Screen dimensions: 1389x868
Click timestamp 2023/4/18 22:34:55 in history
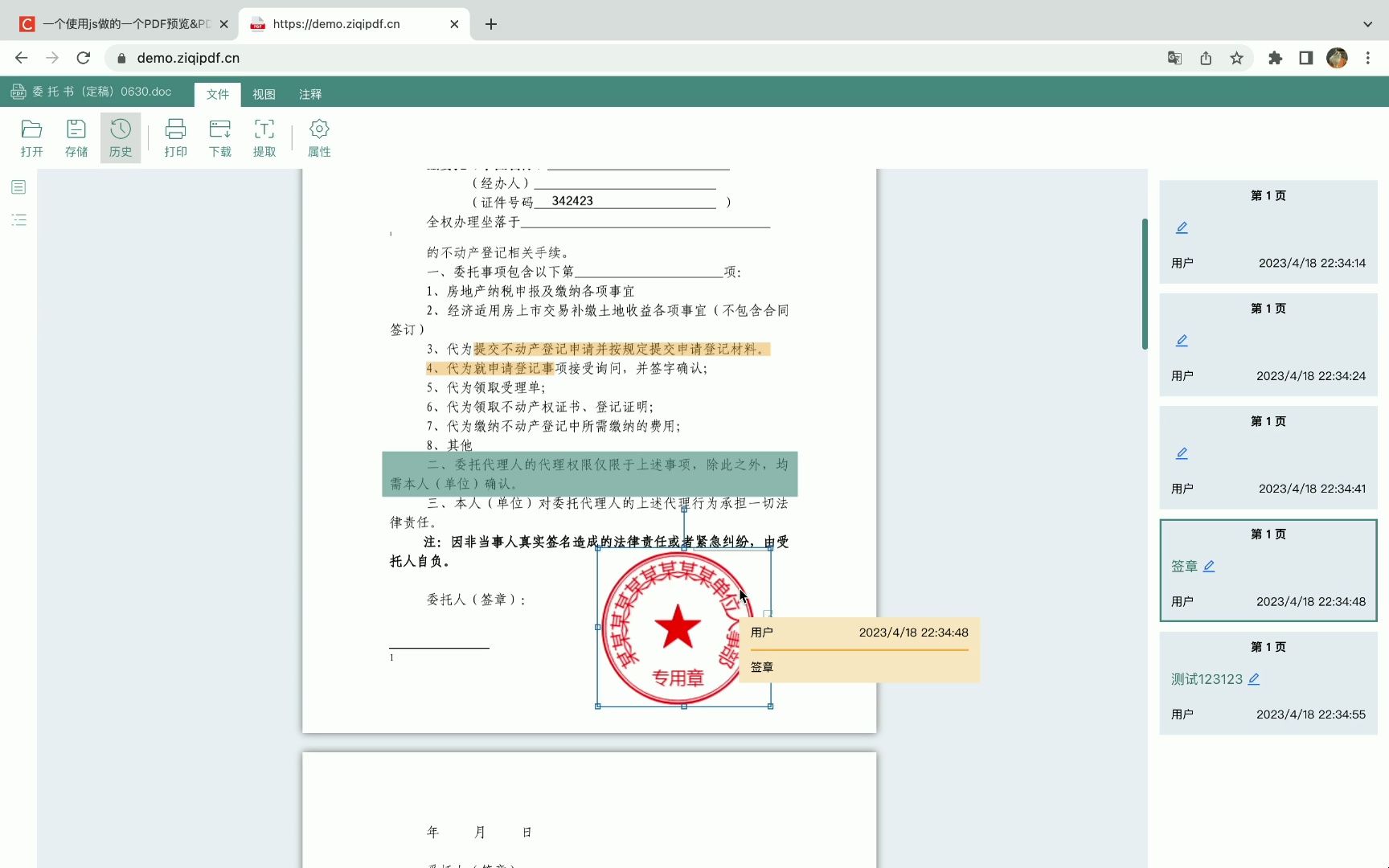click(1311, 714)
